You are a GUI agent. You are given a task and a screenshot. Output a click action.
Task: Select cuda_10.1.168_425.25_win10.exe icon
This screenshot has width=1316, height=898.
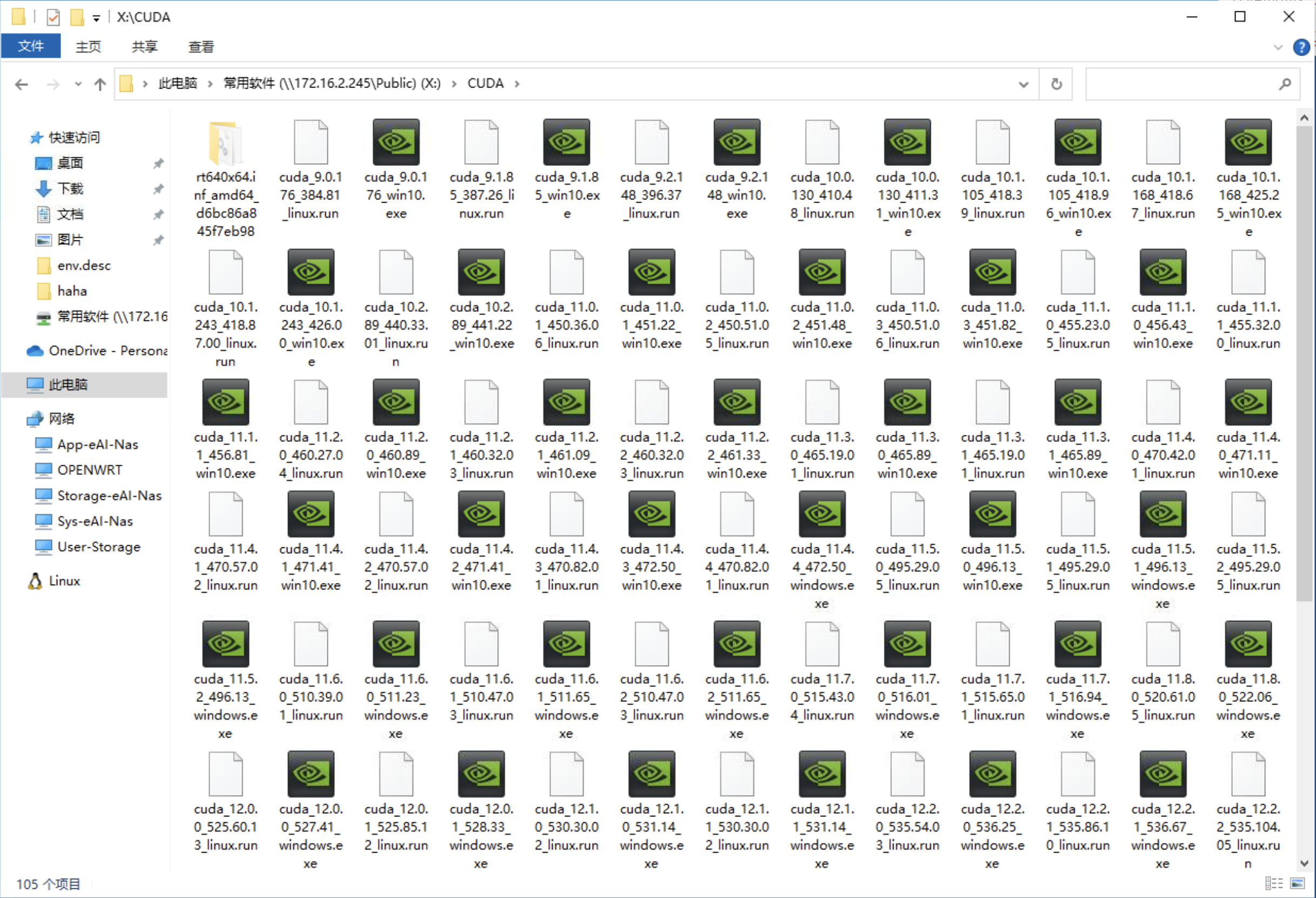[1248, 142]
